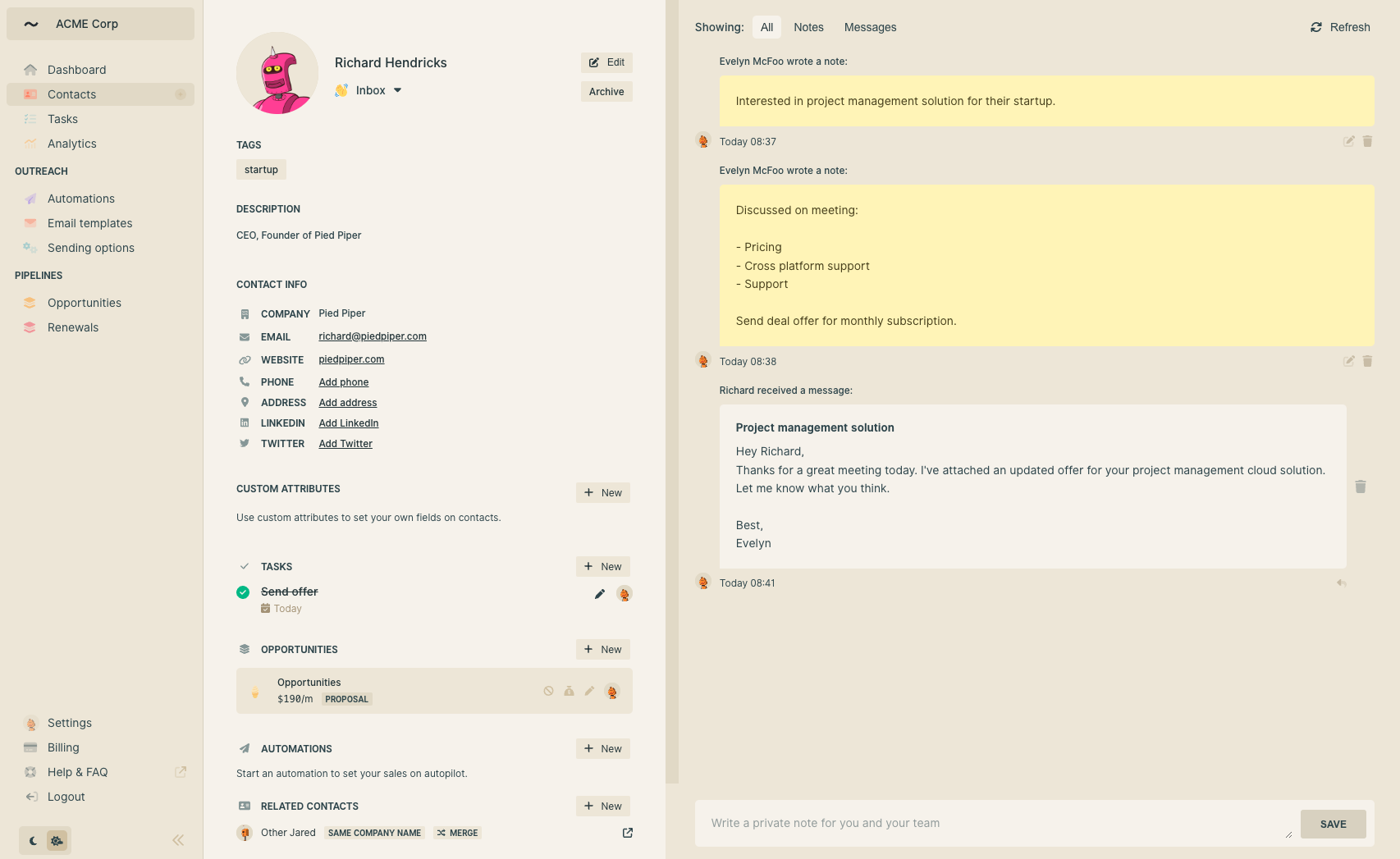Viewport: 1400px width, 859px height.
Task: Edit the meeting discussion note
Action: point(1348,361)
